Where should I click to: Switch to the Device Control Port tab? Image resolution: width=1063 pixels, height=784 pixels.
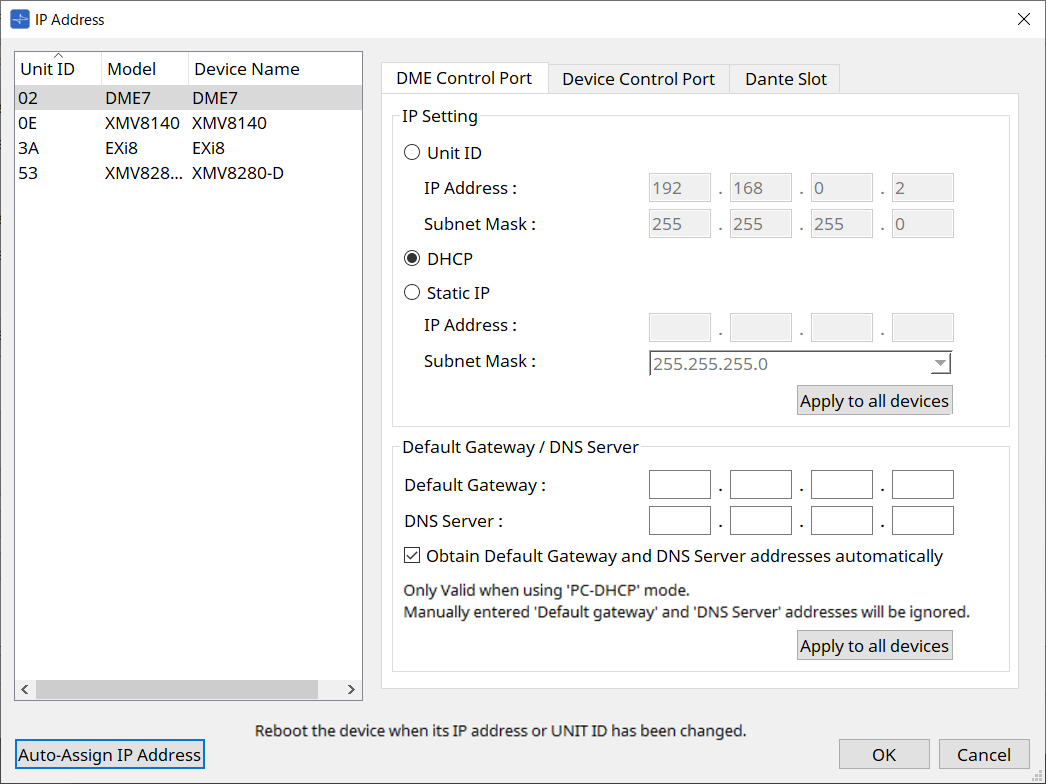coord(638,79)
